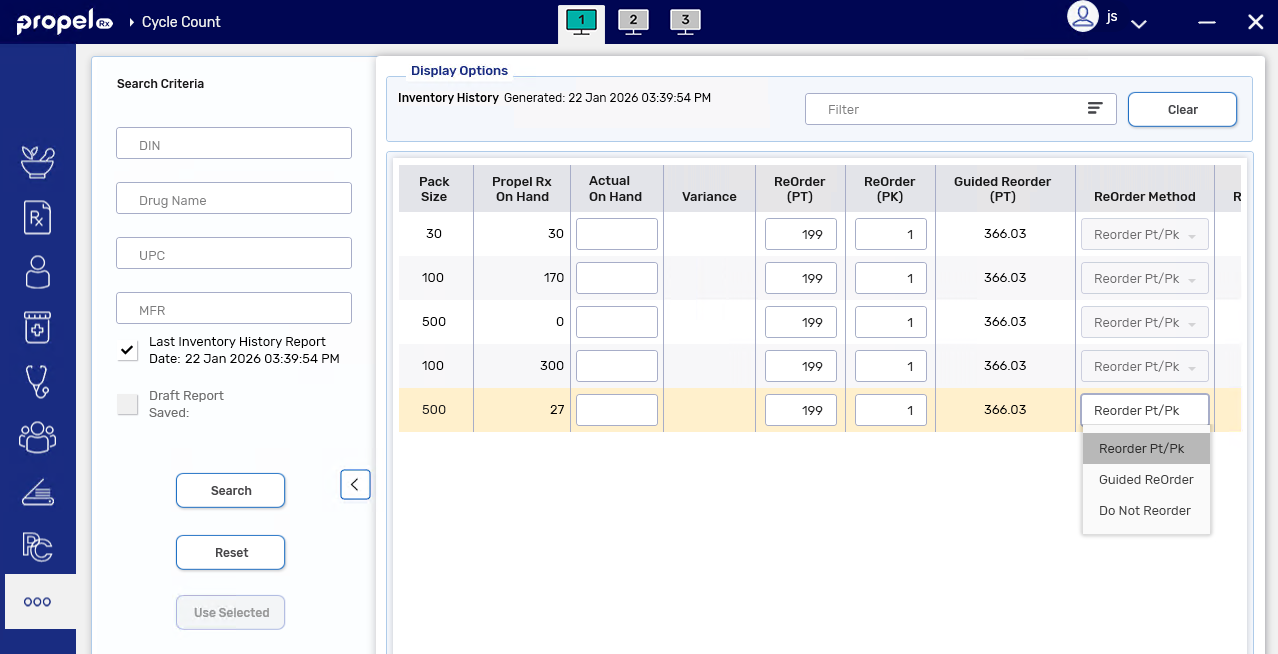Viewport: 1278px width, 654px height.
Task: Open the people group sidebar icon
Action: pyautogui.click(x=37, y=436)
